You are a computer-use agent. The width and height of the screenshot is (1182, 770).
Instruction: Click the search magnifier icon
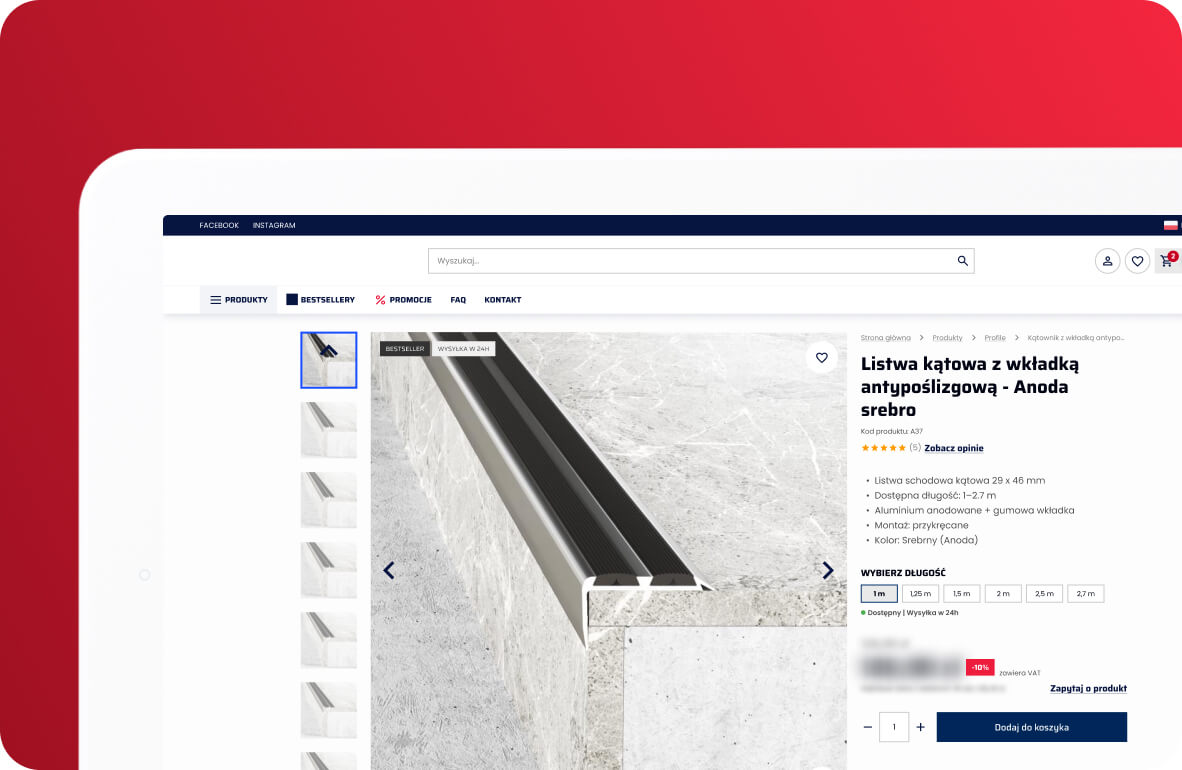pyautogui.click(x=963, y=261)
